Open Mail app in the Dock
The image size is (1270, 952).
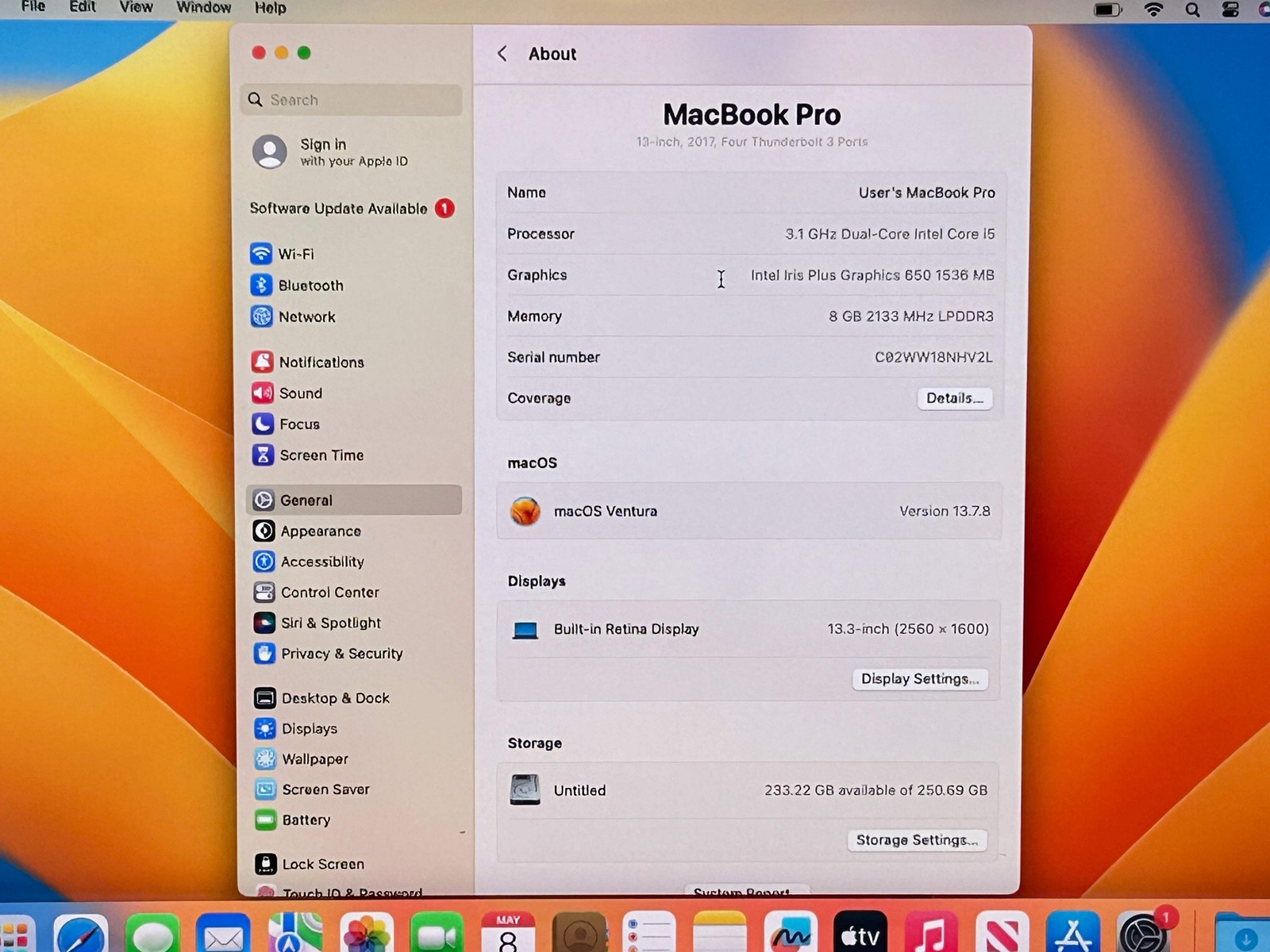pos(223,935)
